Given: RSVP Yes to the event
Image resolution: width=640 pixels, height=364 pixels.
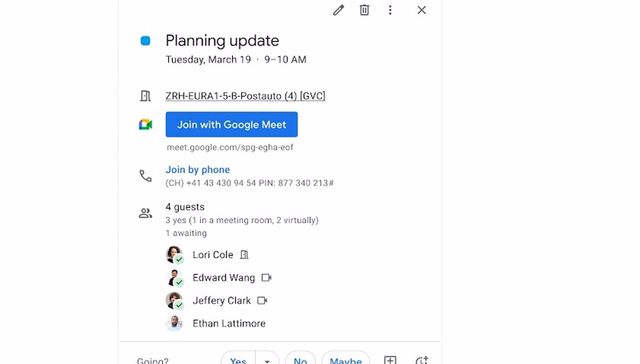Looking at the screenshot, I should (x=238, y=360).
